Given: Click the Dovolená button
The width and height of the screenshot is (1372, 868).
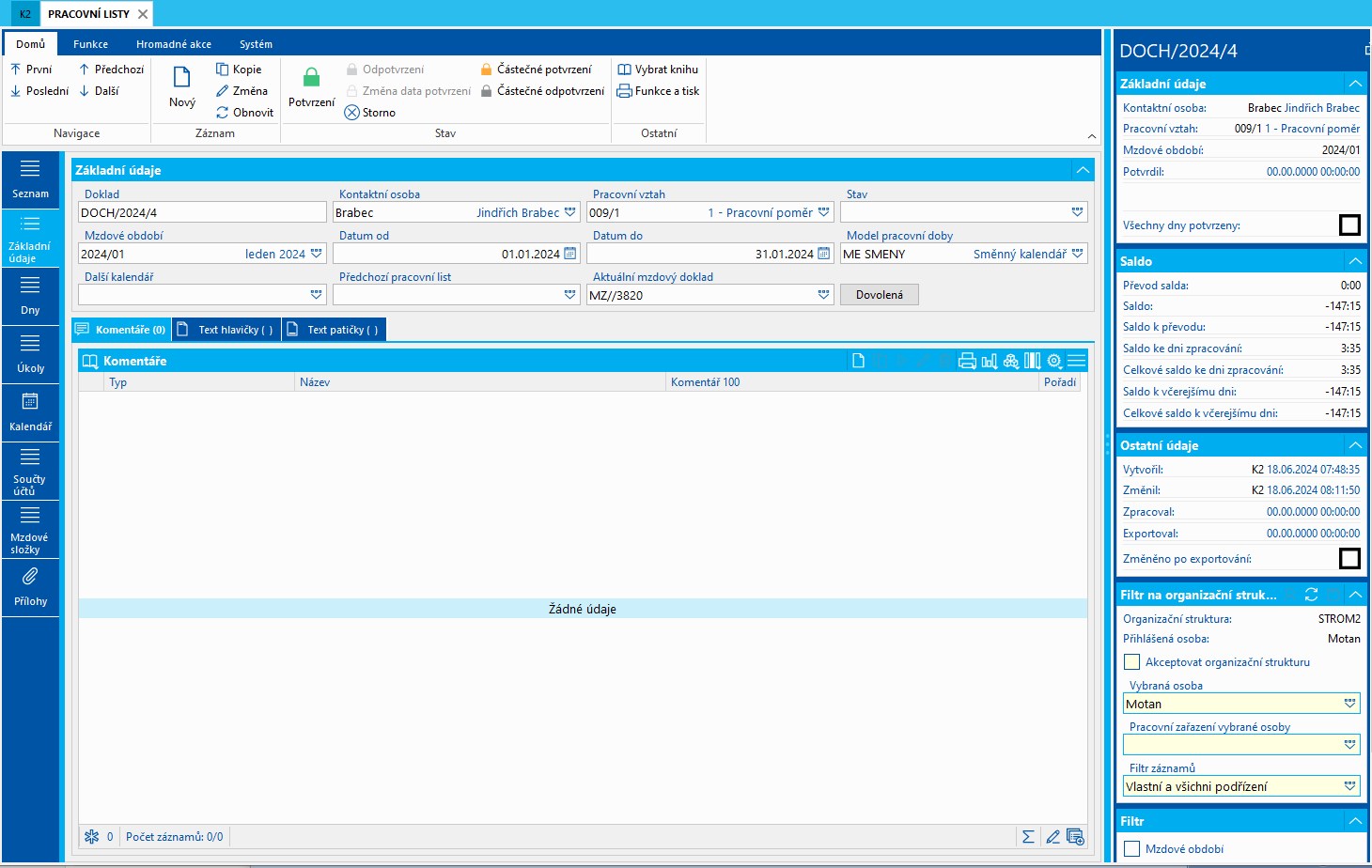Looking at the screenshot, I should (x=880, y=295).
